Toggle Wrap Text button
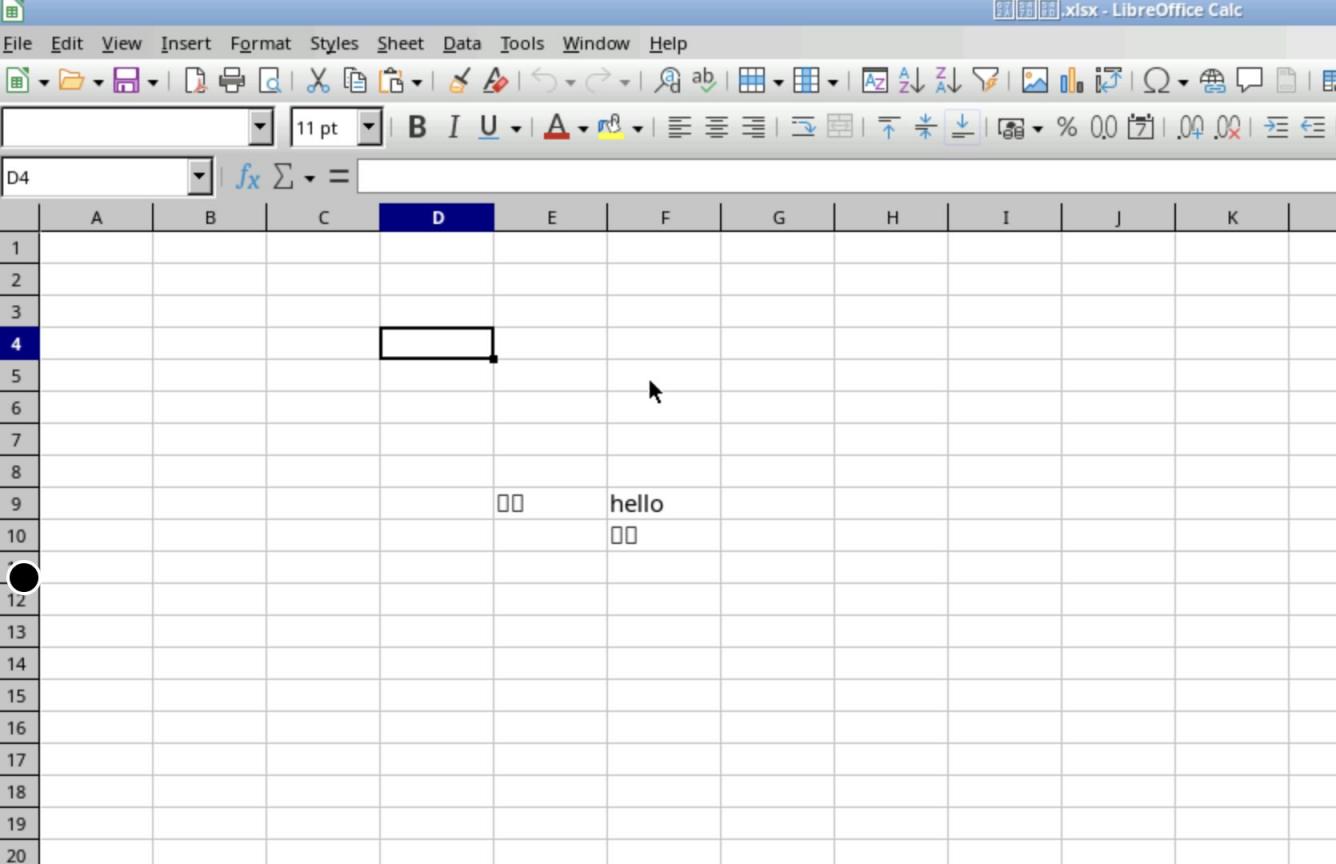This screenshot has width=1336, height=864. pos(802,128)
